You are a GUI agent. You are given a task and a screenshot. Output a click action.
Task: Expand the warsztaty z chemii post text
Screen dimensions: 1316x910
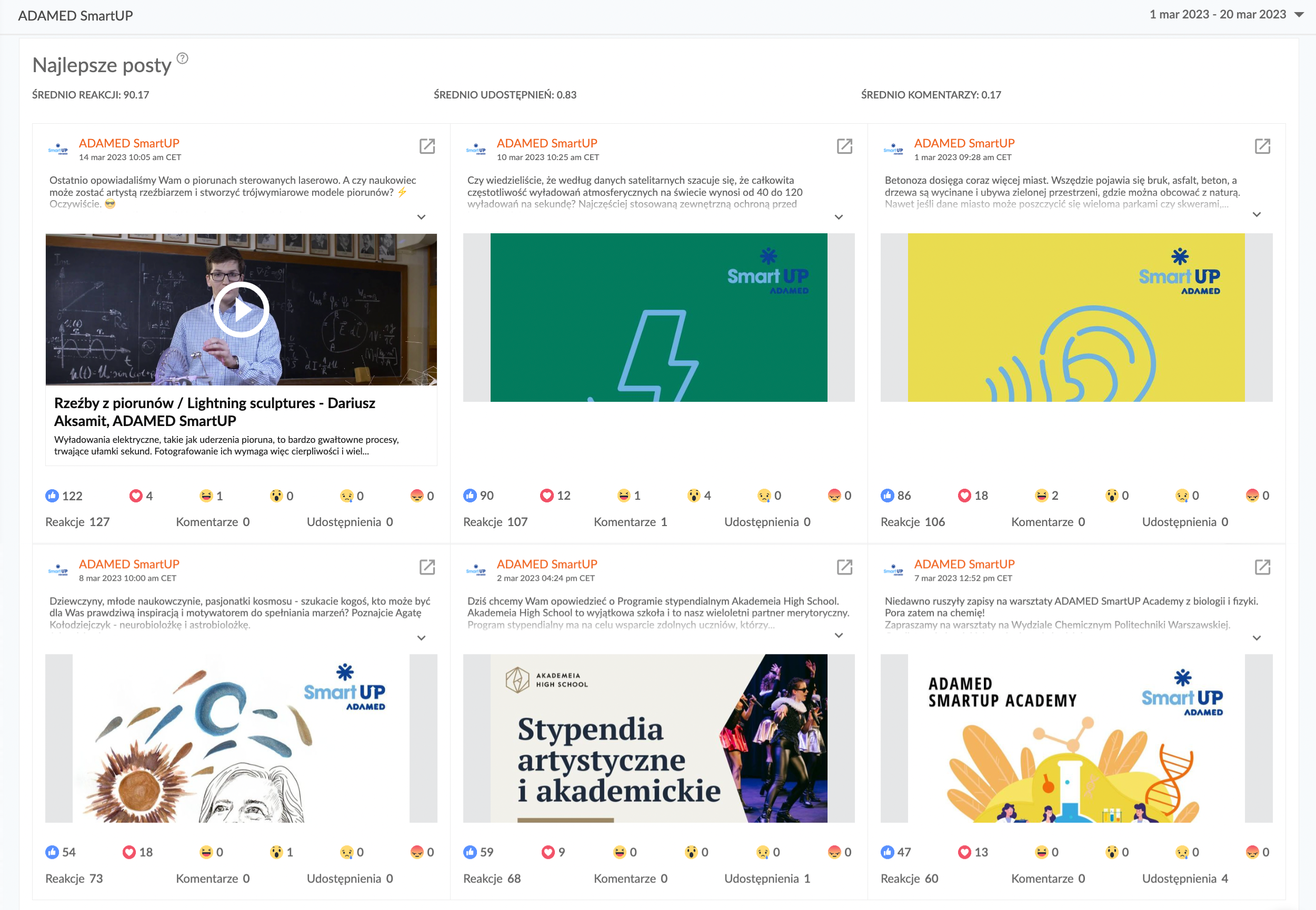click(x=1257, y=638)
